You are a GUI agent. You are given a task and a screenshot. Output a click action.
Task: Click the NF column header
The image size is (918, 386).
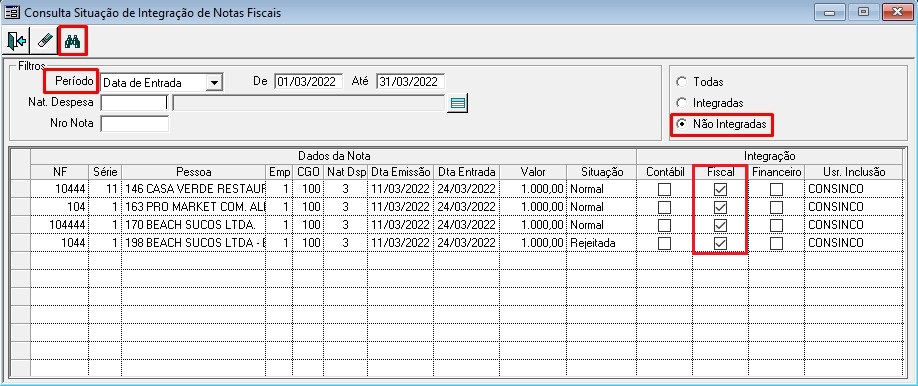(x=59, y=172)
